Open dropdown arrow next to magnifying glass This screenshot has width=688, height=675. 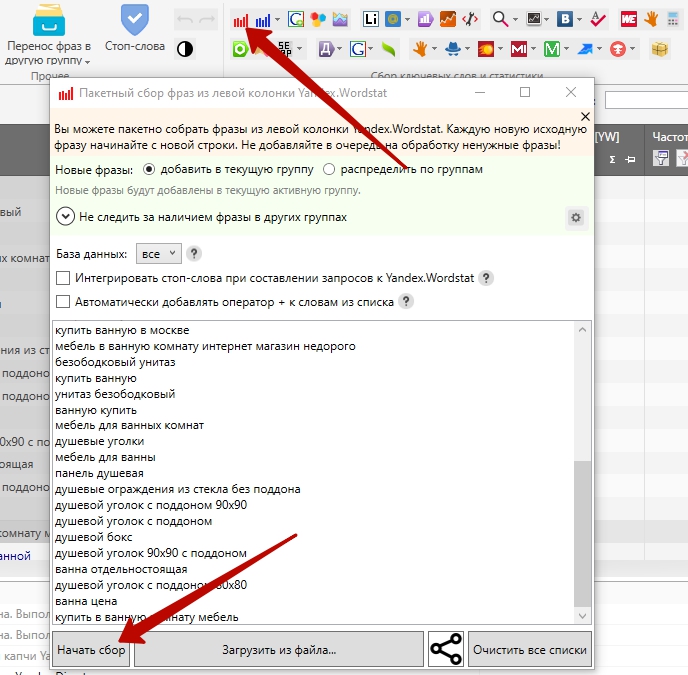click(x=515, y=20)
